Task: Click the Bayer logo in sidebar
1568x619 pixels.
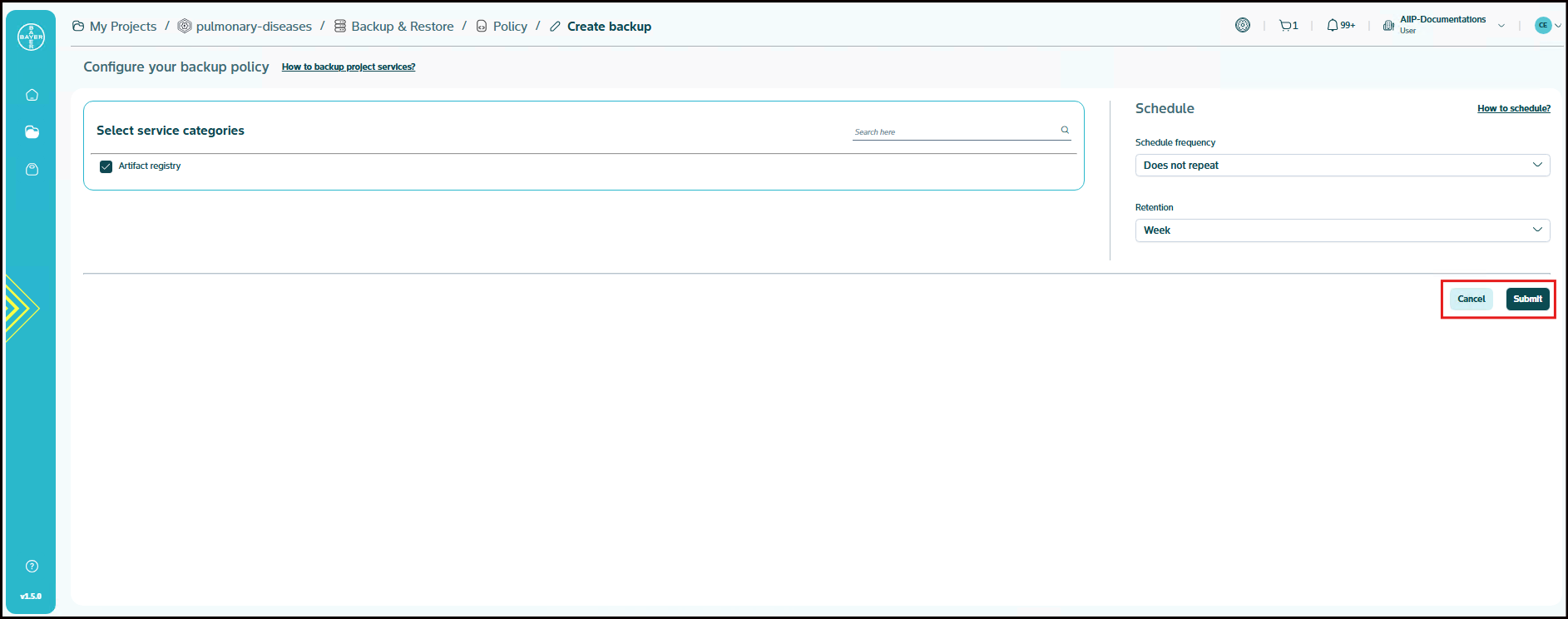Action: (31, 37)
